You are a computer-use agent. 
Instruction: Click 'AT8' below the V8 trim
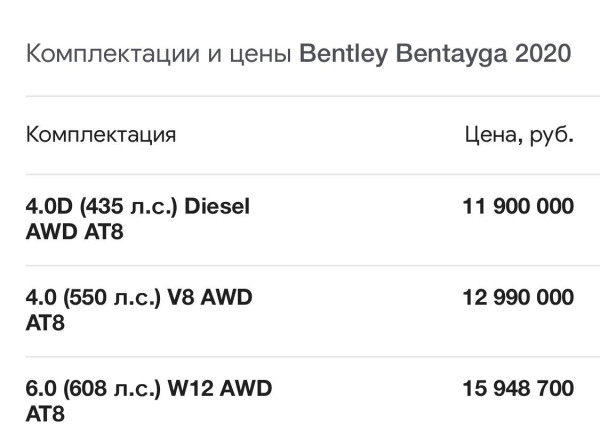(45, 323)
